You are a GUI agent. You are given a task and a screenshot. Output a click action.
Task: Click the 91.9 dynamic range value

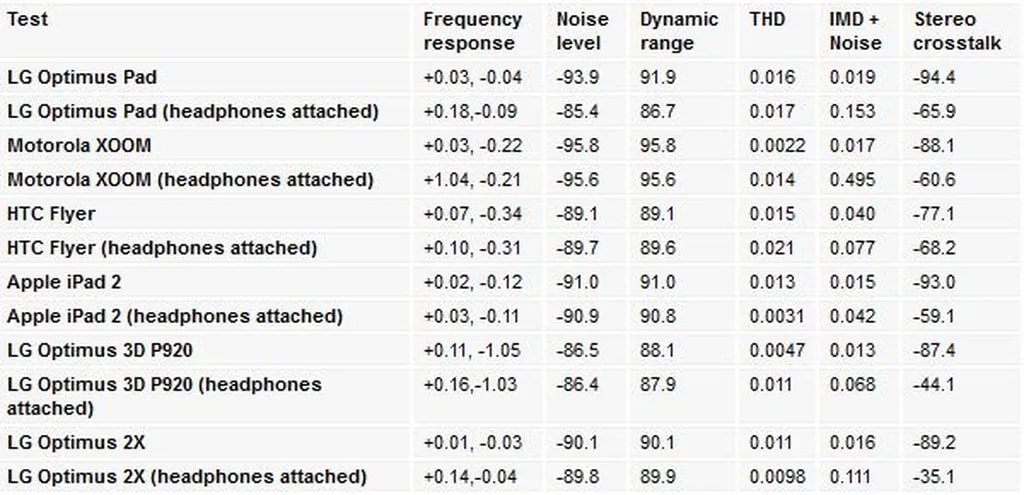click(x=658, y=77)
